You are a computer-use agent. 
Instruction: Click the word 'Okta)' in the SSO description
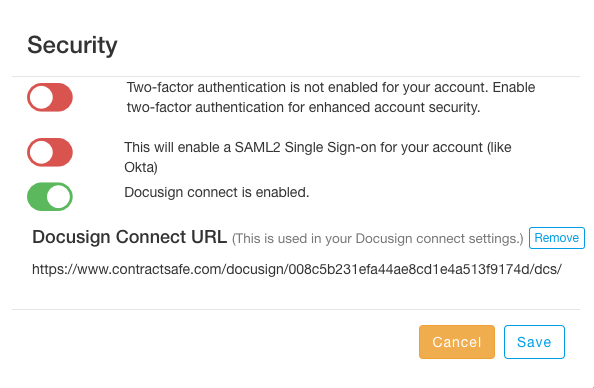tap(141, 167)
